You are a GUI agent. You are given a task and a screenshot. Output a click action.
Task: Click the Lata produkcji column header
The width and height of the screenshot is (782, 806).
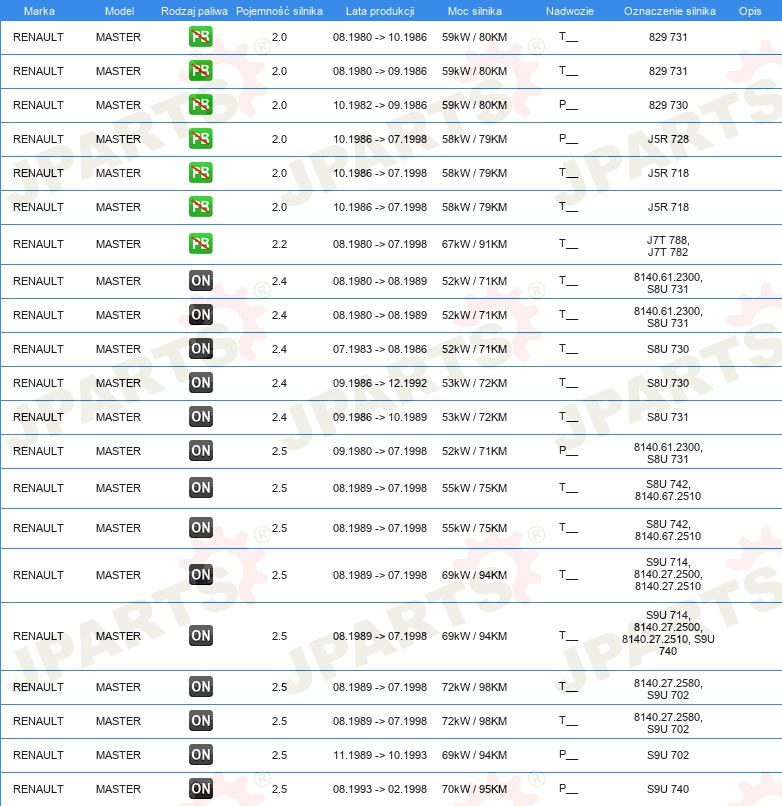tap(380, 11)
